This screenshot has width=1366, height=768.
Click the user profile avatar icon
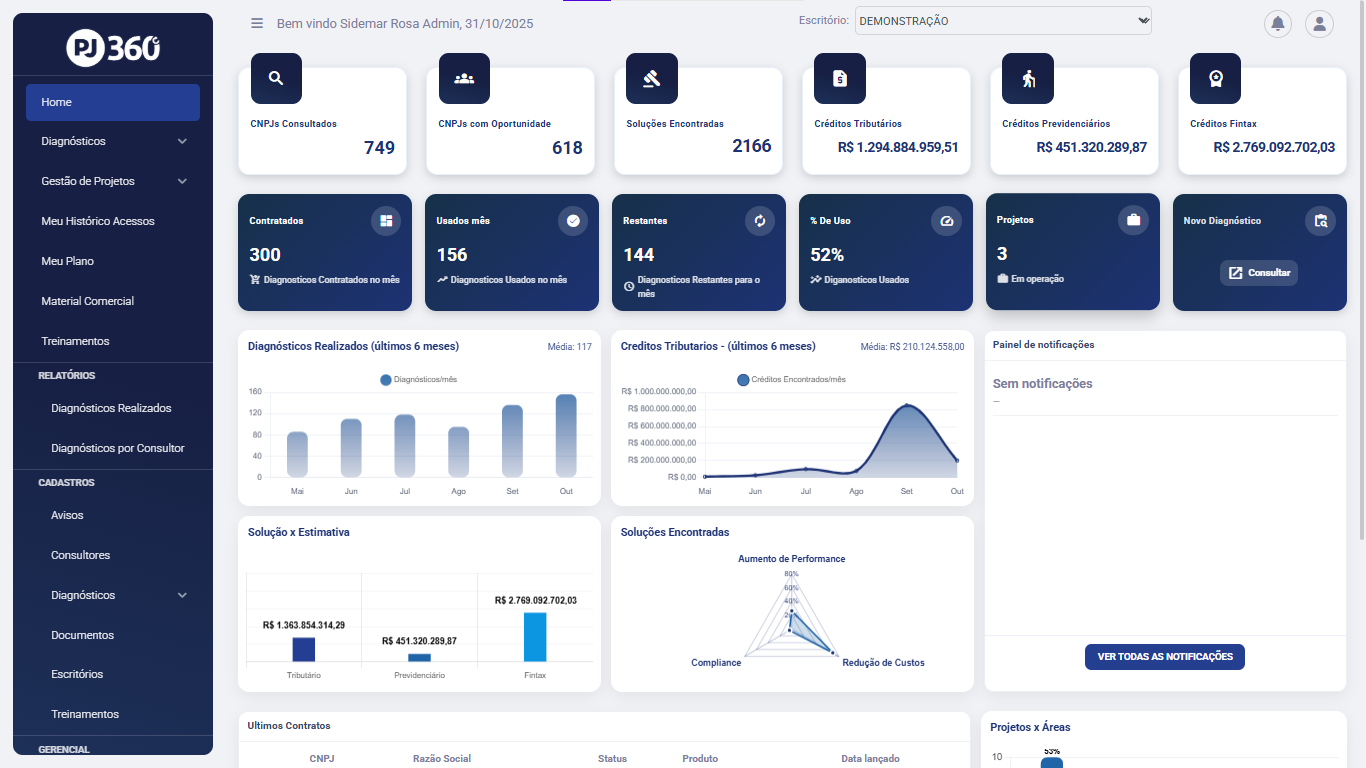pos(1319,24)
